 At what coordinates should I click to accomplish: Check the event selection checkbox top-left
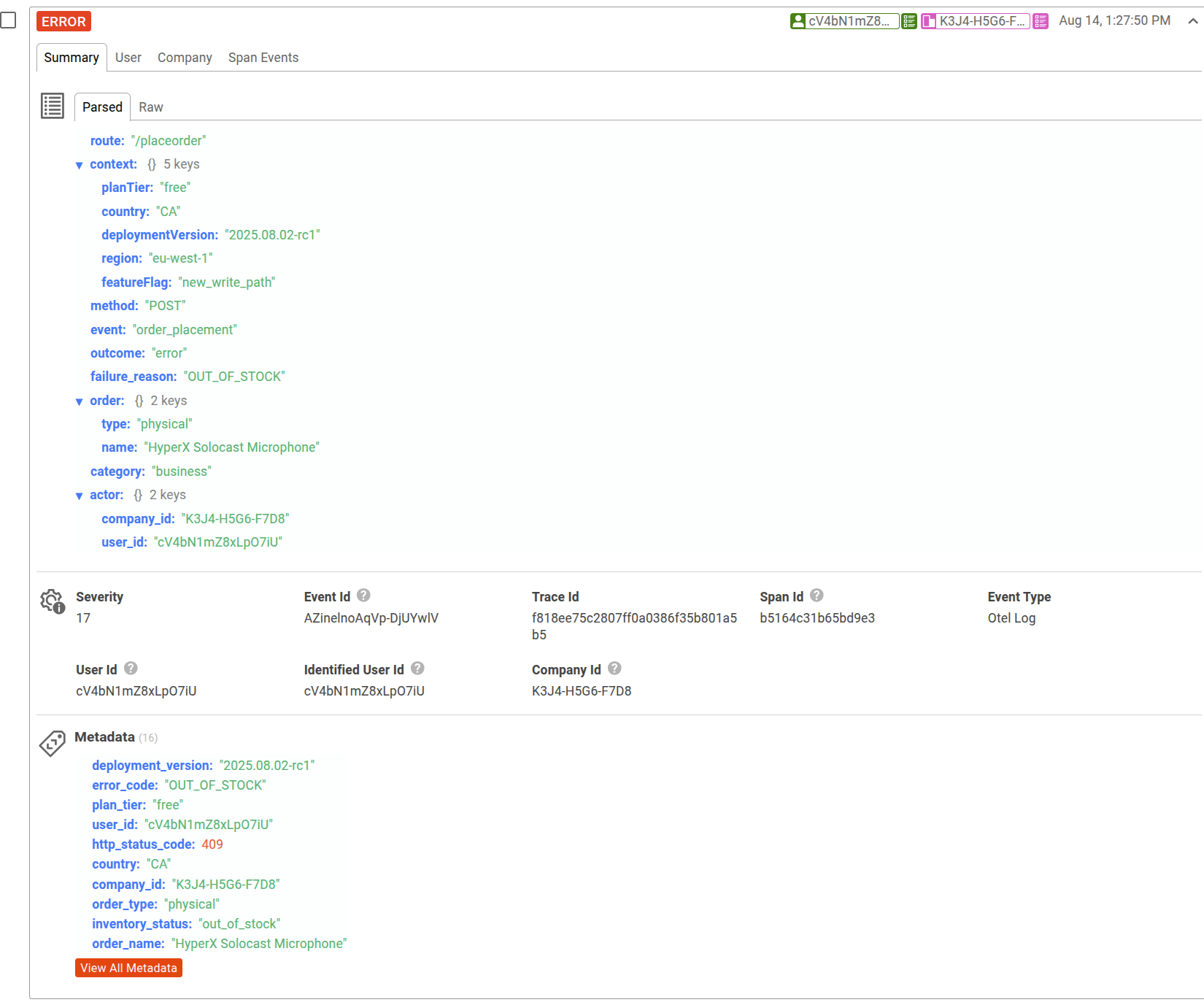[x=9, y=20]
